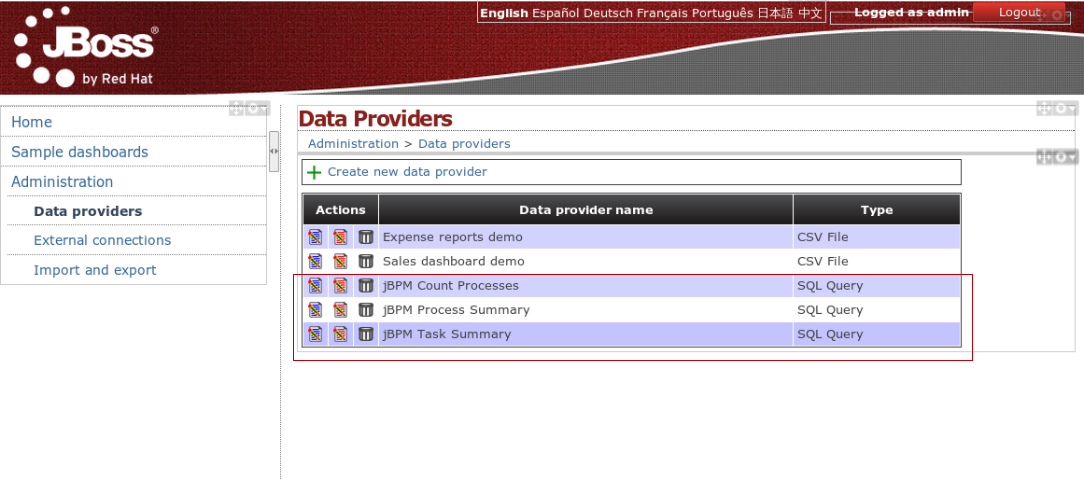Viewport: 1084px width, 479px height.
Task: Click move-panel icon on navigation menu panel
Action: tap(236, 109)
